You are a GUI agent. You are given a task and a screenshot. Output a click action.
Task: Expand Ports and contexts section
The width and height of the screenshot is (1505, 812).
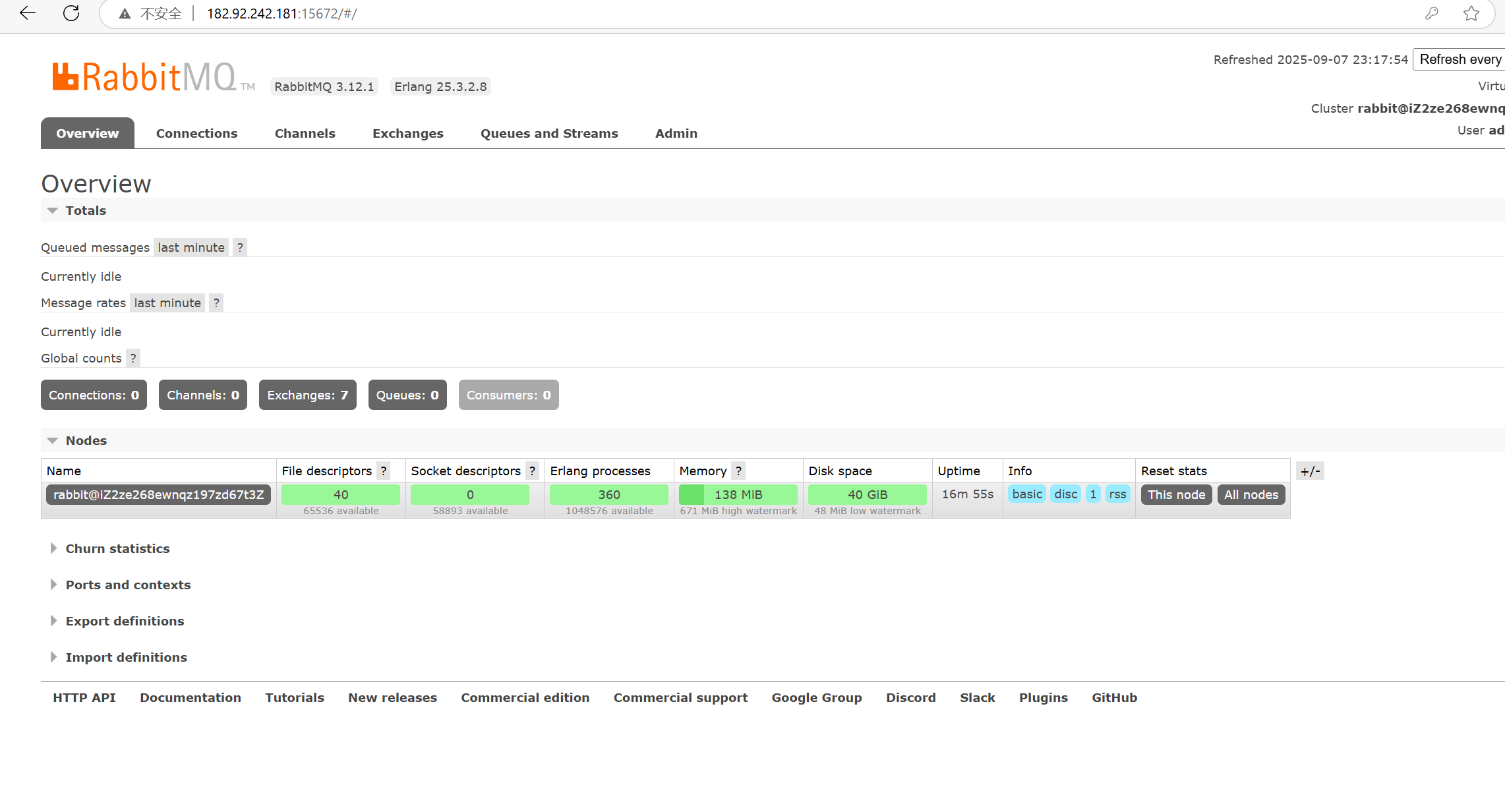[x=121, y=585]
